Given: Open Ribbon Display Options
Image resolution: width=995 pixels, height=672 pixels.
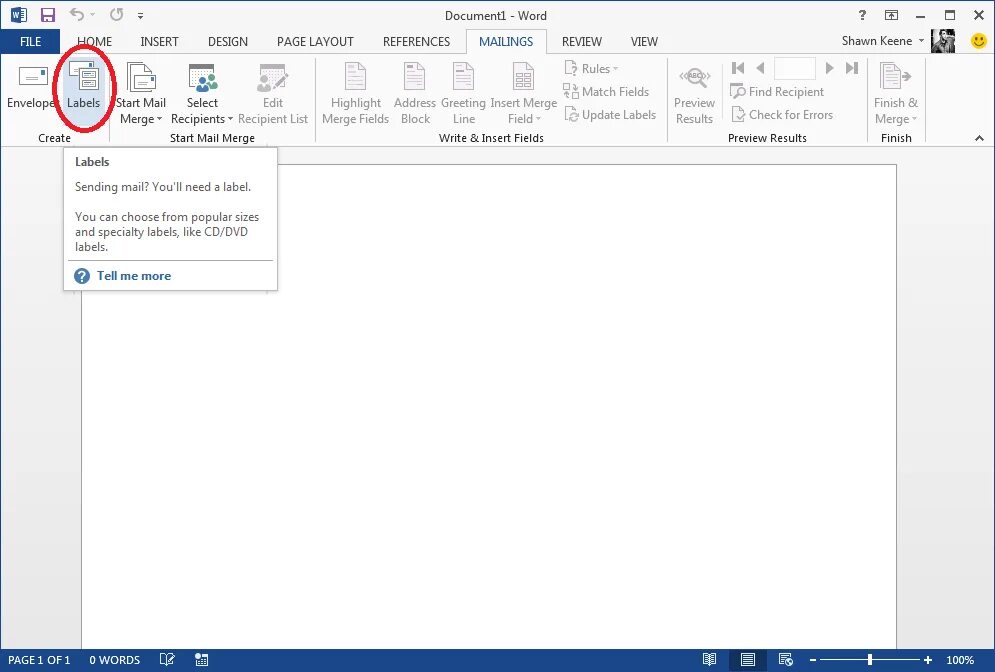Looking at the screenshot, I should click(x=892, y=15).
